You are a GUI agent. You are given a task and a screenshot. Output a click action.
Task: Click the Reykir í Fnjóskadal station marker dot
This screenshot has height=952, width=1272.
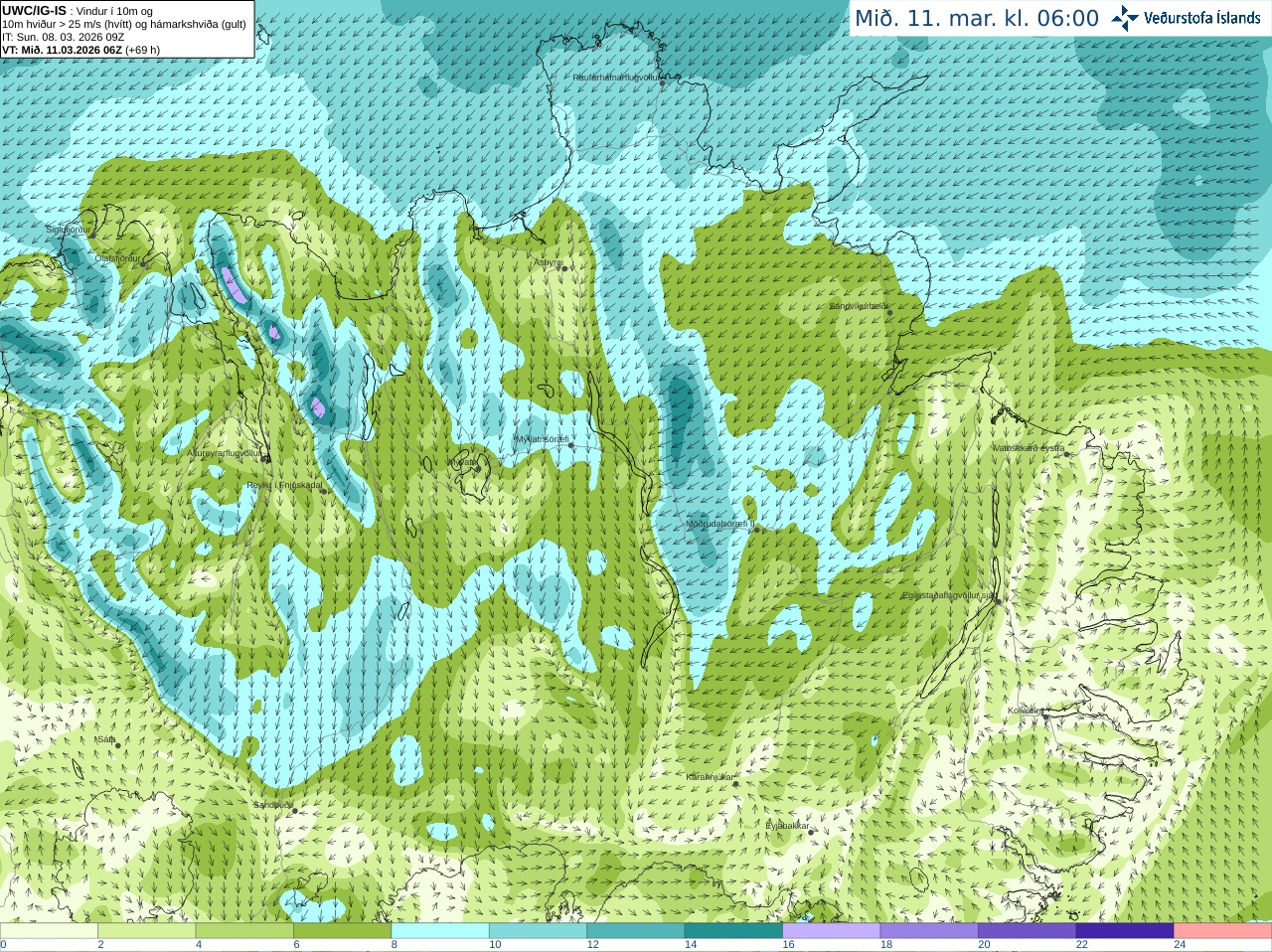pos(324,491)
